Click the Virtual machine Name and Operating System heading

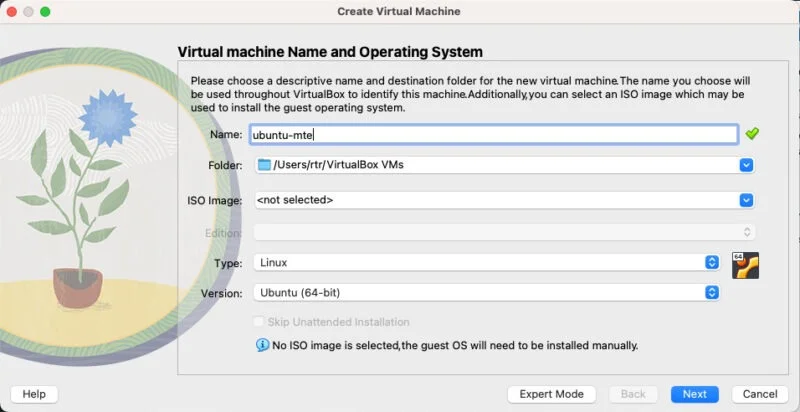(330, 52)
